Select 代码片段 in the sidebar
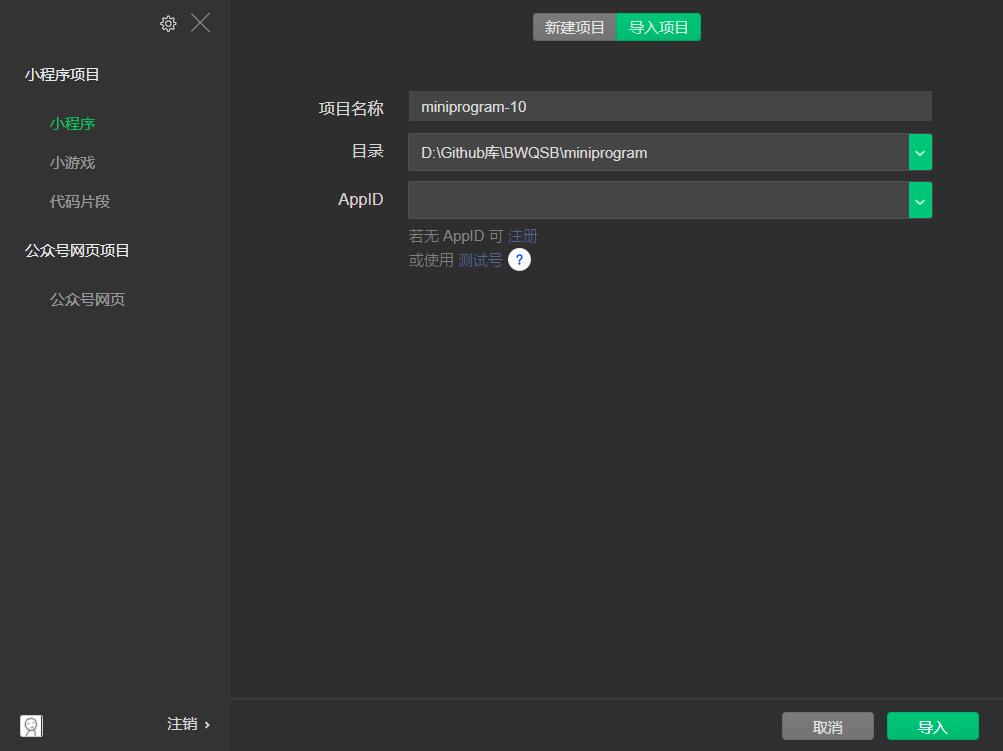The height and width of the screenshot is (751, 1003). (x=80, y=202)
